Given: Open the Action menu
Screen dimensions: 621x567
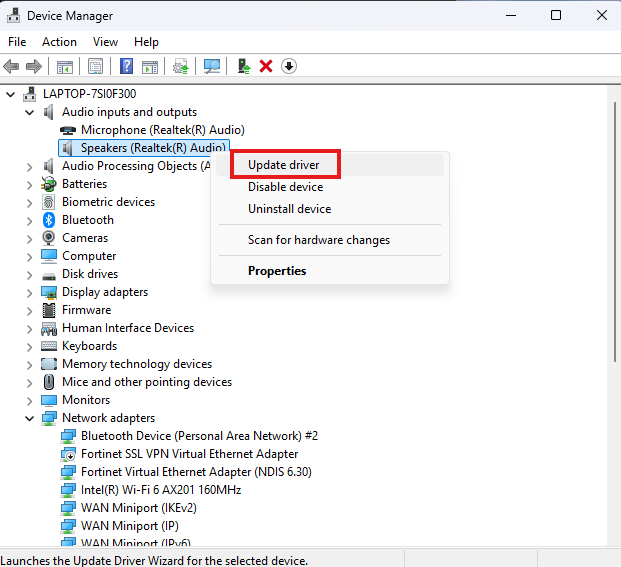Looking at the screenshot, I should click(59, 42).
